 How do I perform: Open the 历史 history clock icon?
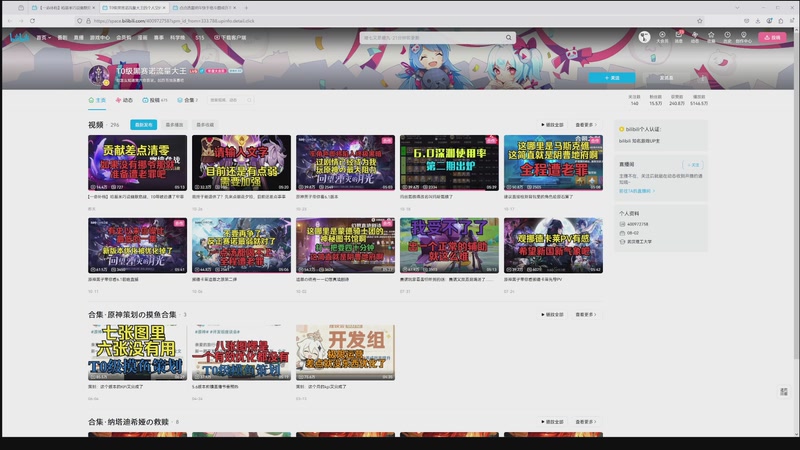727,37
